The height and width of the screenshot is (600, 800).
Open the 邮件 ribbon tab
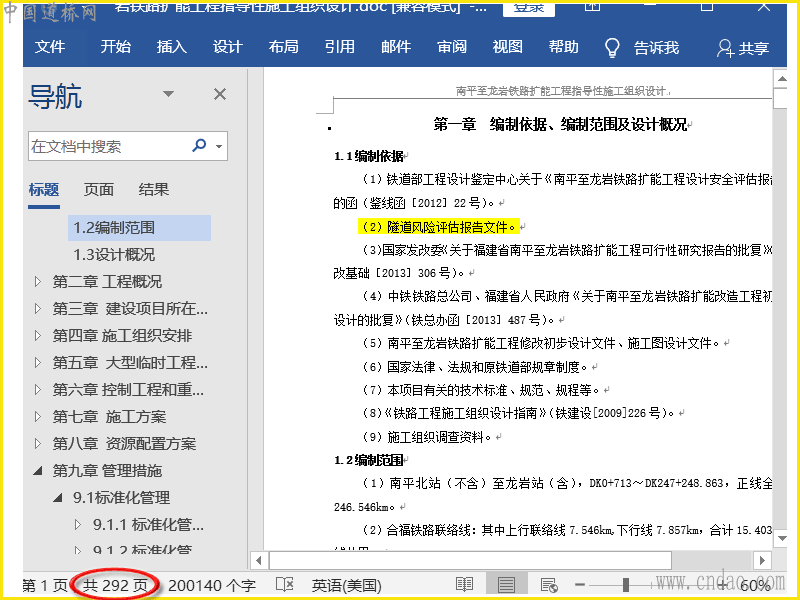click(396, 47)
